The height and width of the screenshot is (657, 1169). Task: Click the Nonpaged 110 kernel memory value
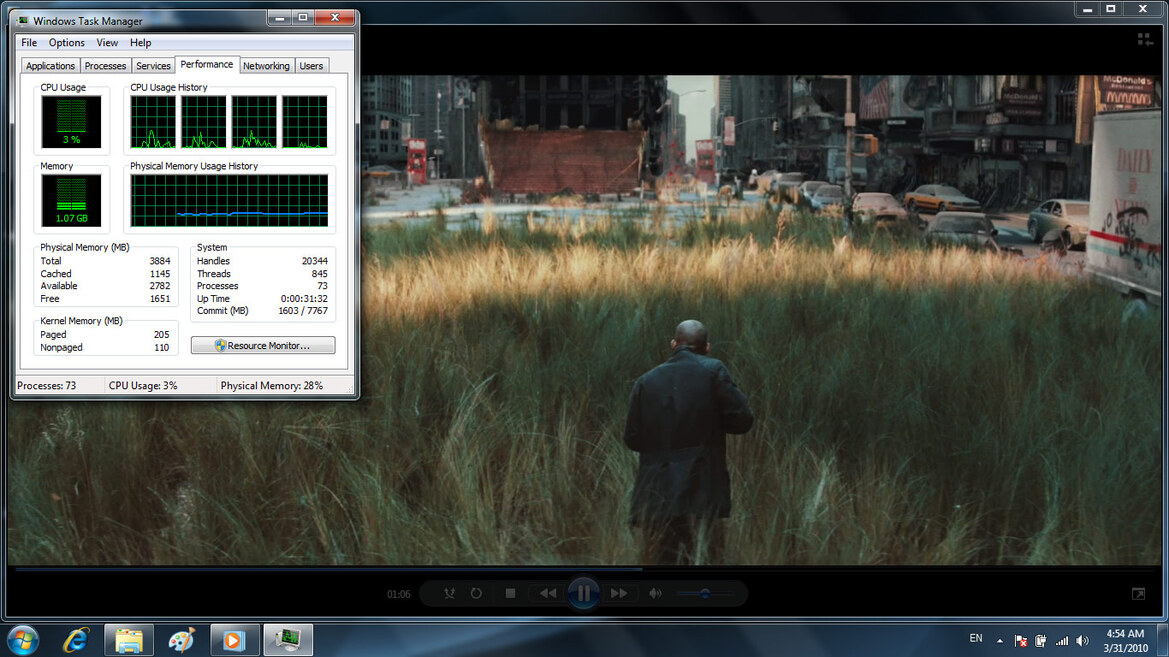coord(161,348)
